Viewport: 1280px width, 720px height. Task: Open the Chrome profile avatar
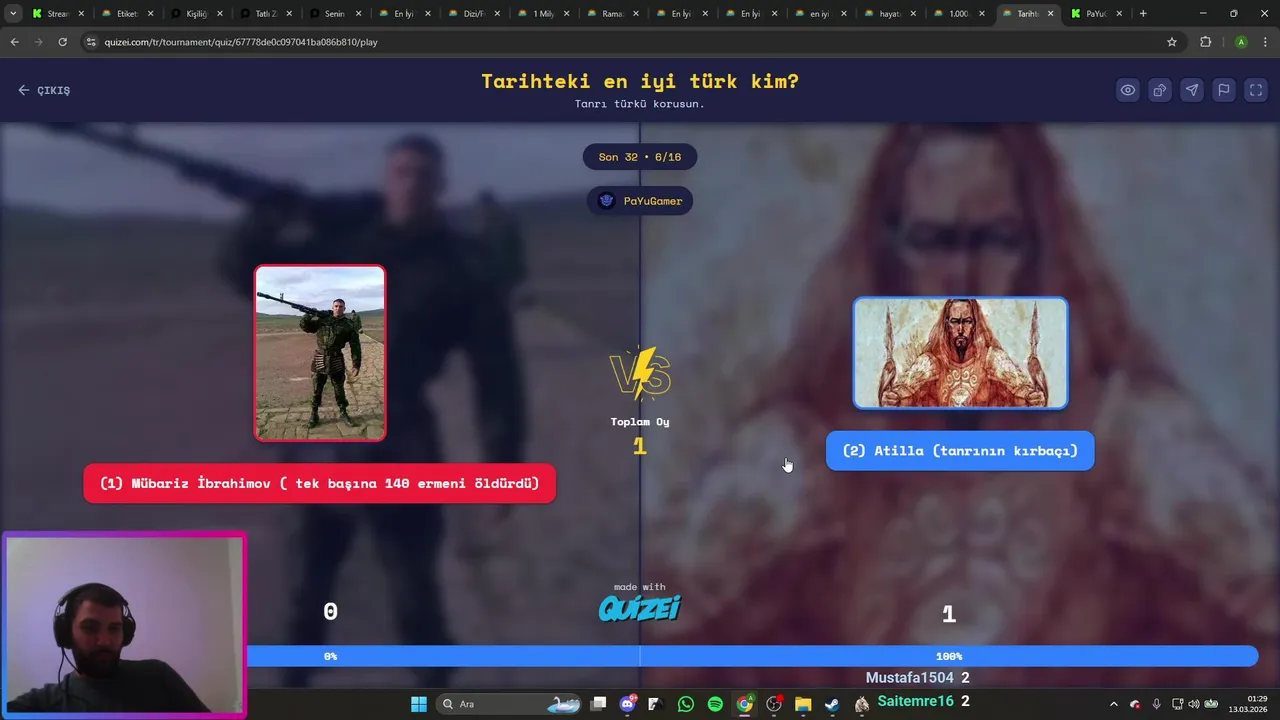point(1241,42)
